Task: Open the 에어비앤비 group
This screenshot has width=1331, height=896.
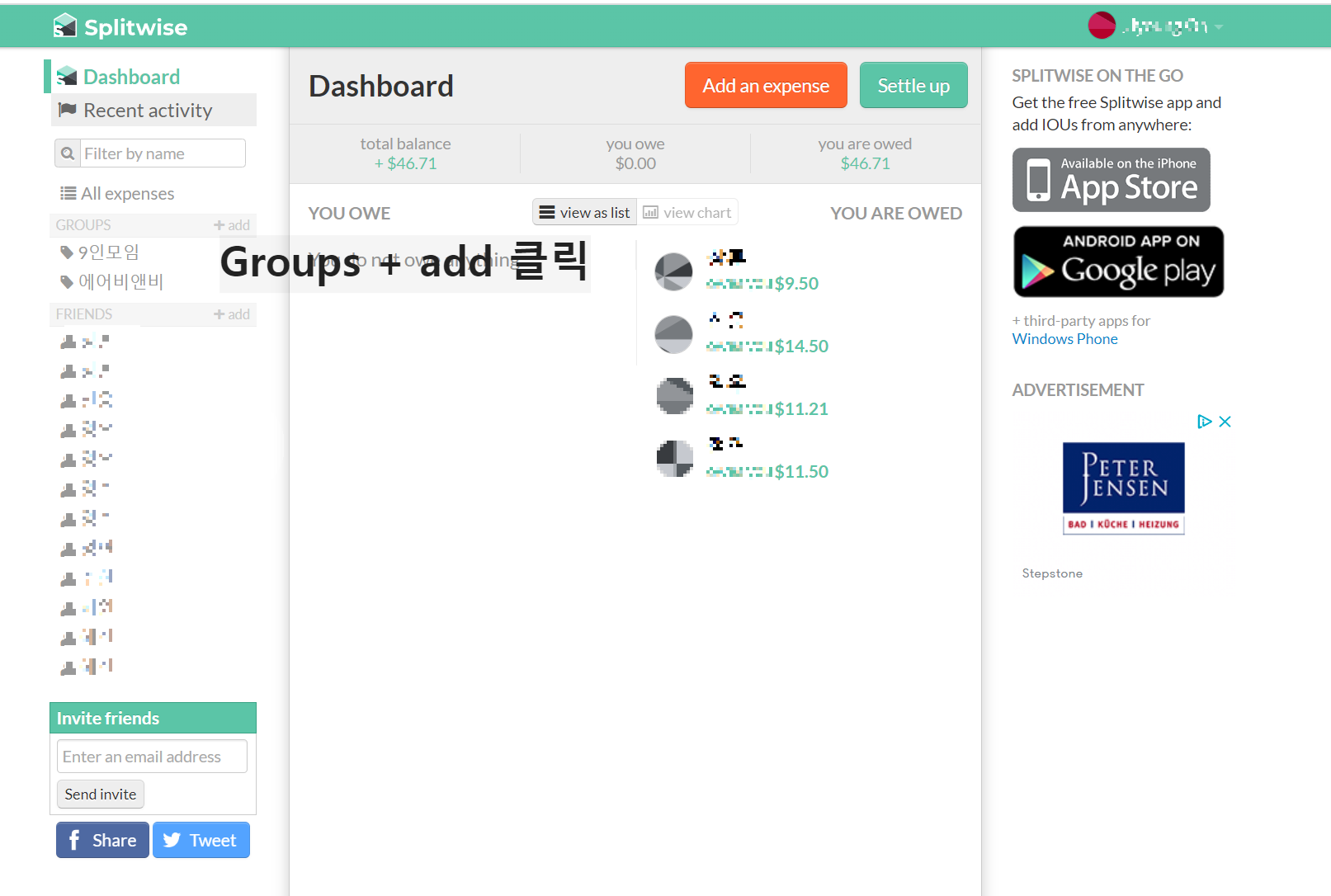Action: [120, 281]
